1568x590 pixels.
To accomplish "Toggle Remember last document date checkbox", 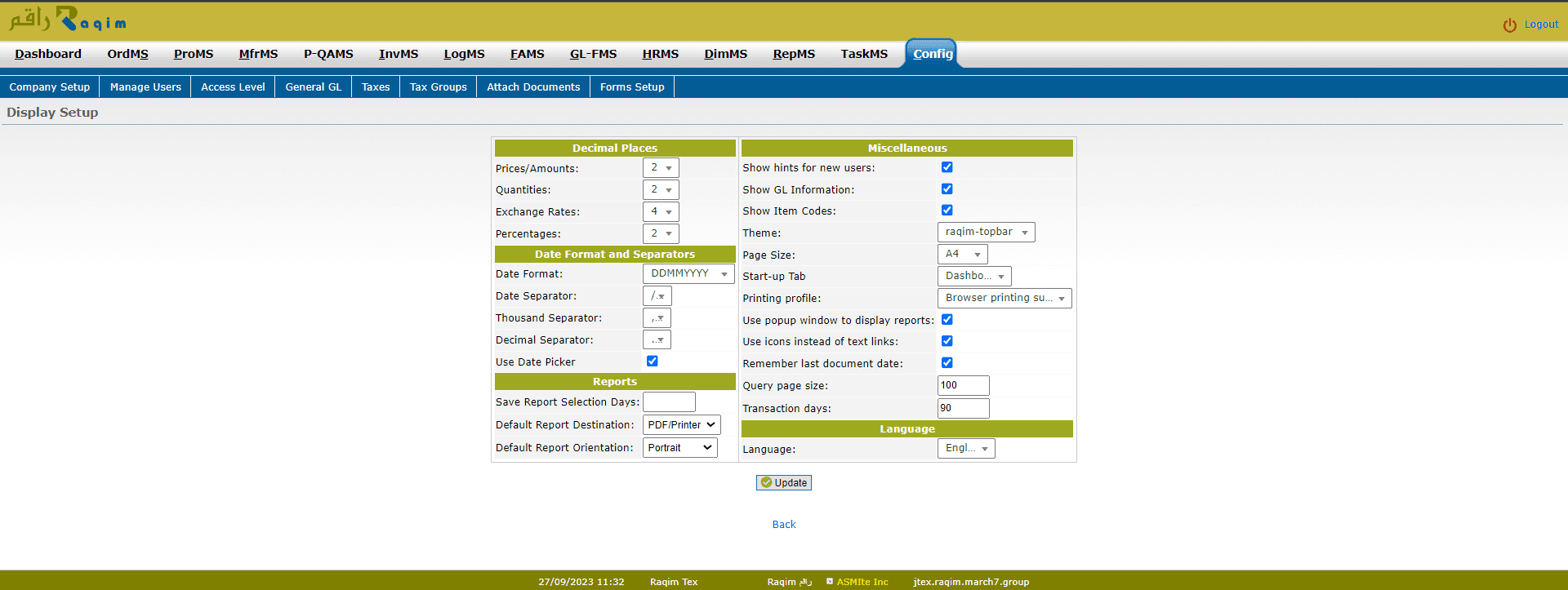I will pos(947,363).
